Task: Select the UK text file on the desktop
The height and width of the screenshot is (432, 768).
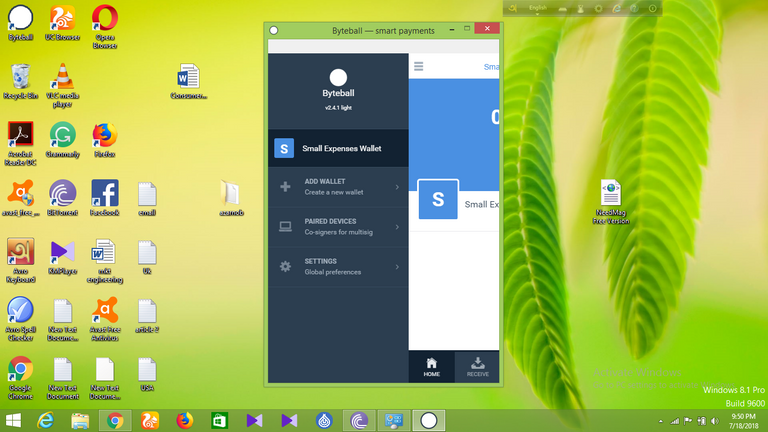Action: coord(147,257)
